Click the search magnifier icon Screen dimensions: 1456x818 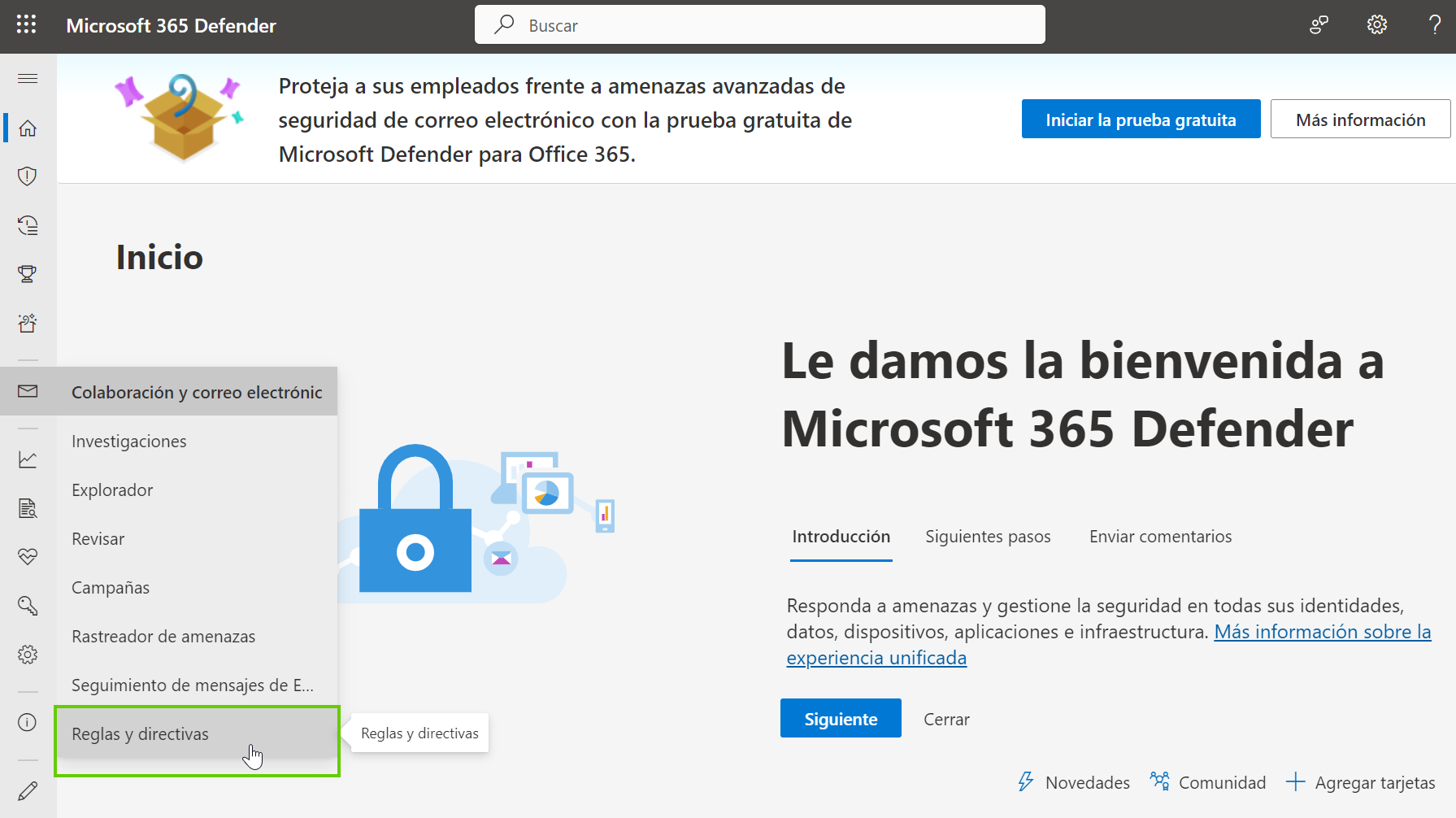tap(505, 24)
